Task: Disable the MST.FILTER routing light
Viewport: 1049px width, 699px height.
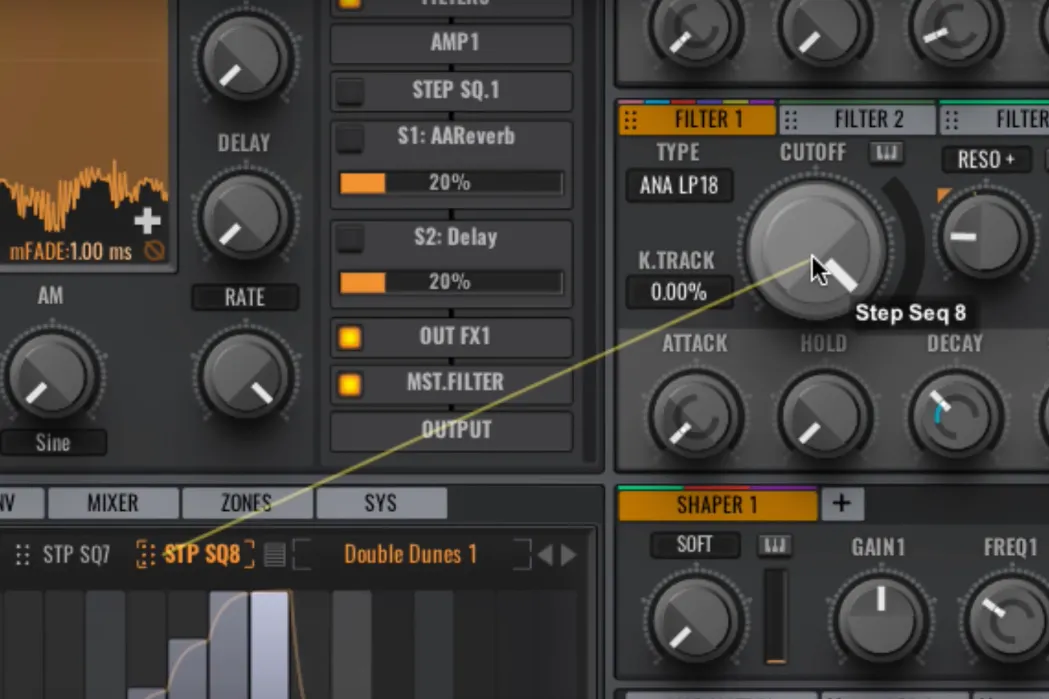Action: [349, 383]
